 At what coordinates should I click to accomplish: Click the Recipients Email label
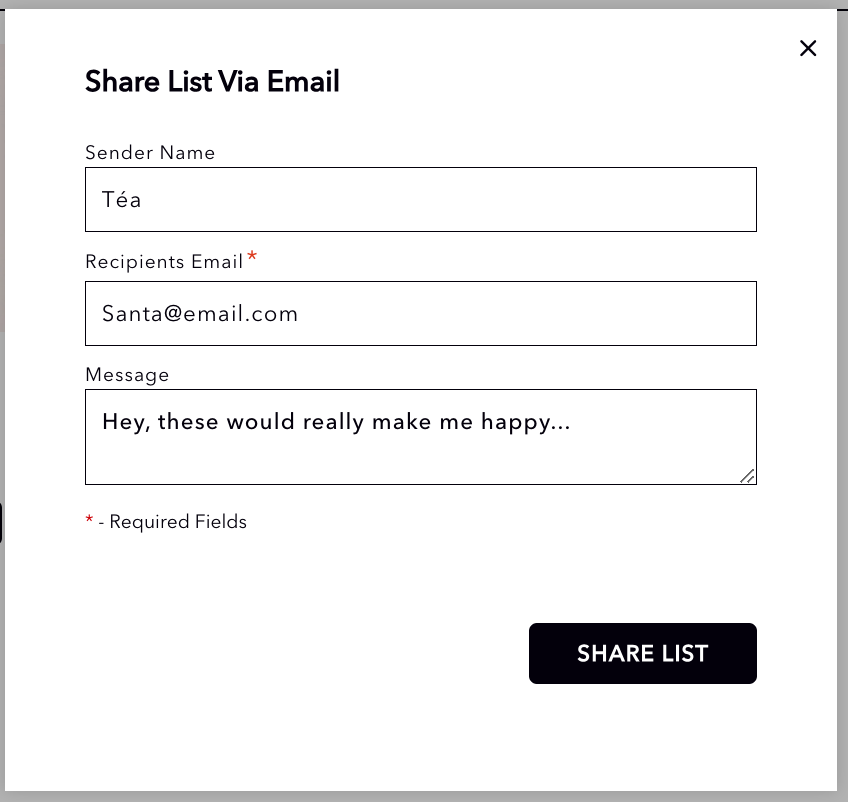click(x=164, y=262)
